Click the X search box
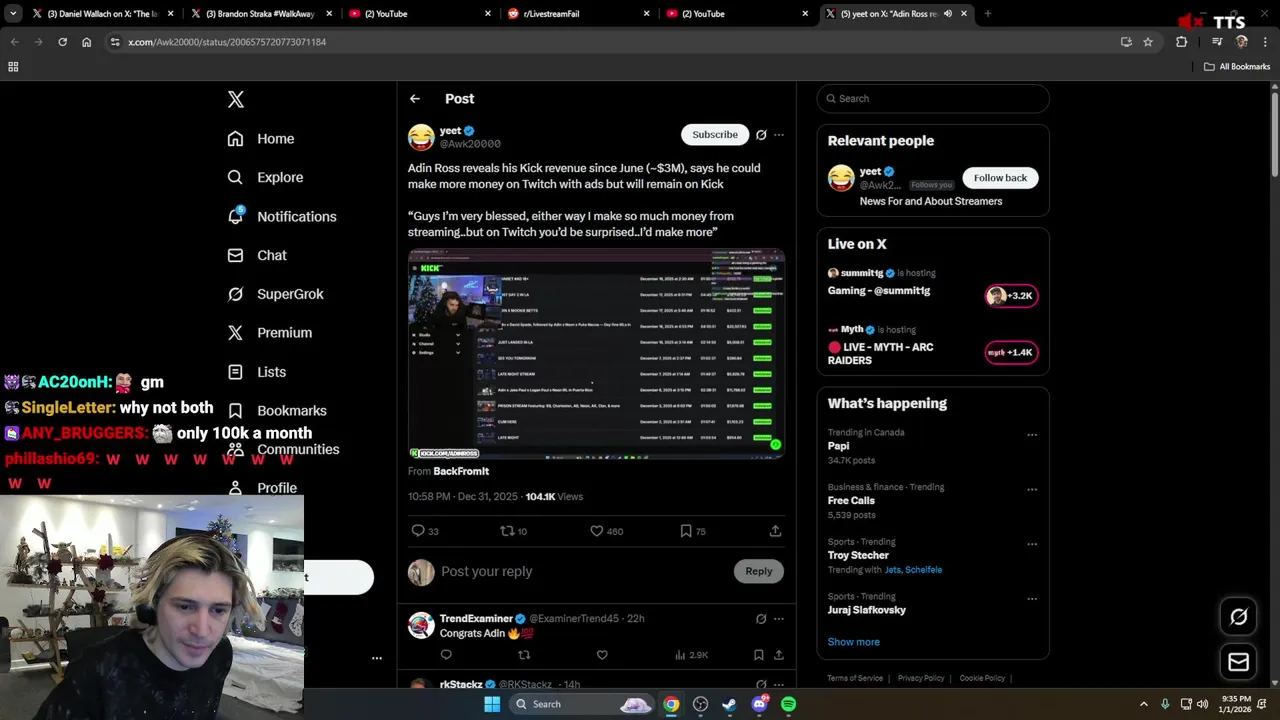This screenshot has height=720, width=1280. [x=933, y=99]
